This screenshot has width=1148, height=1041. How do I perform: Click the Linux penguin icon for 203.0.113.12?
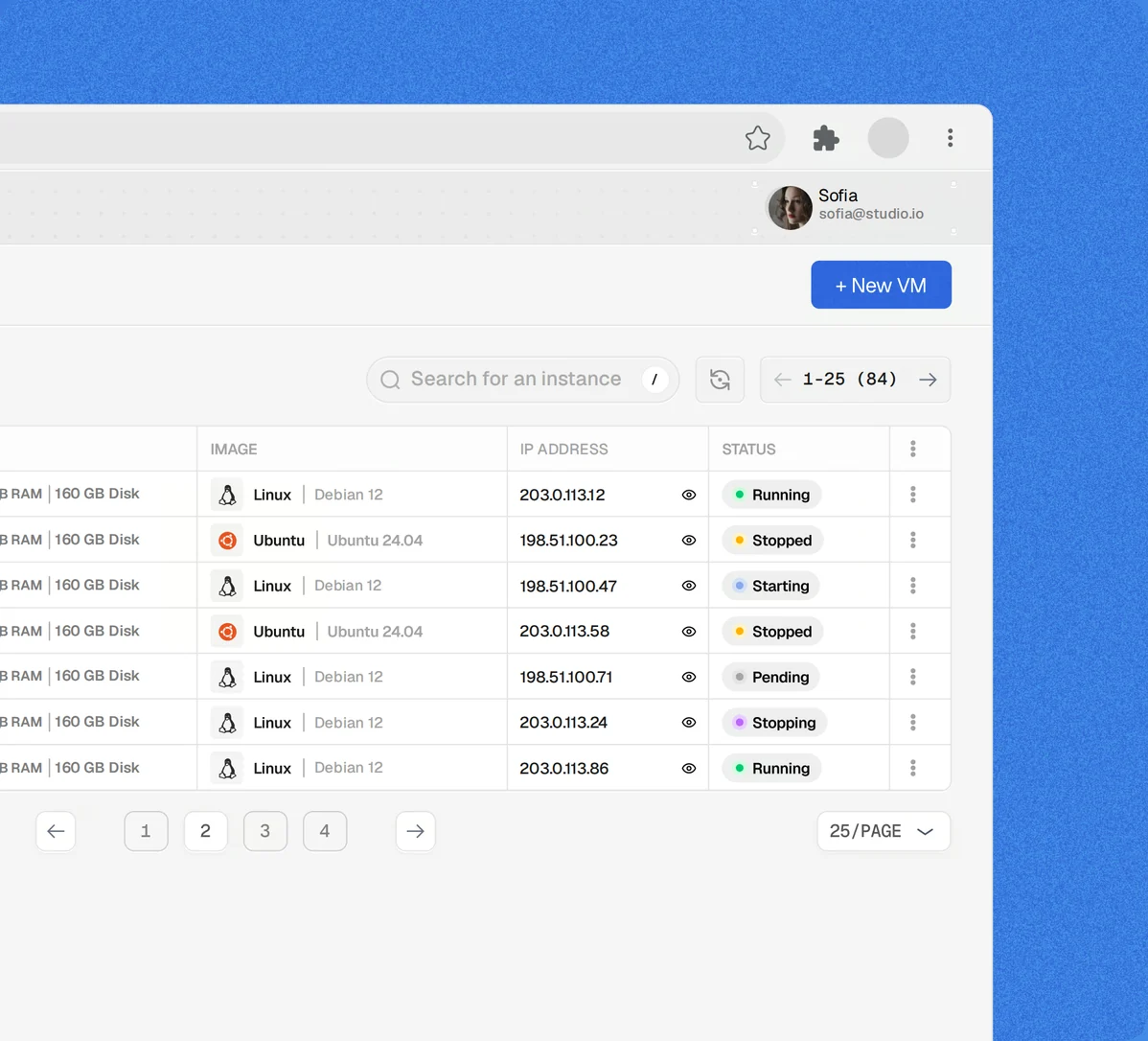pos(227,495)
